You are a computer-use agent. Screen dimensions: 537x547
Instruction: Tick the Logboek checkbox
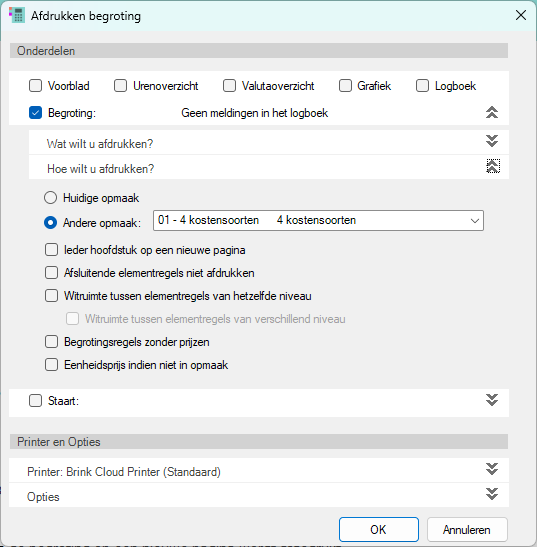click(x=422, y=85)
